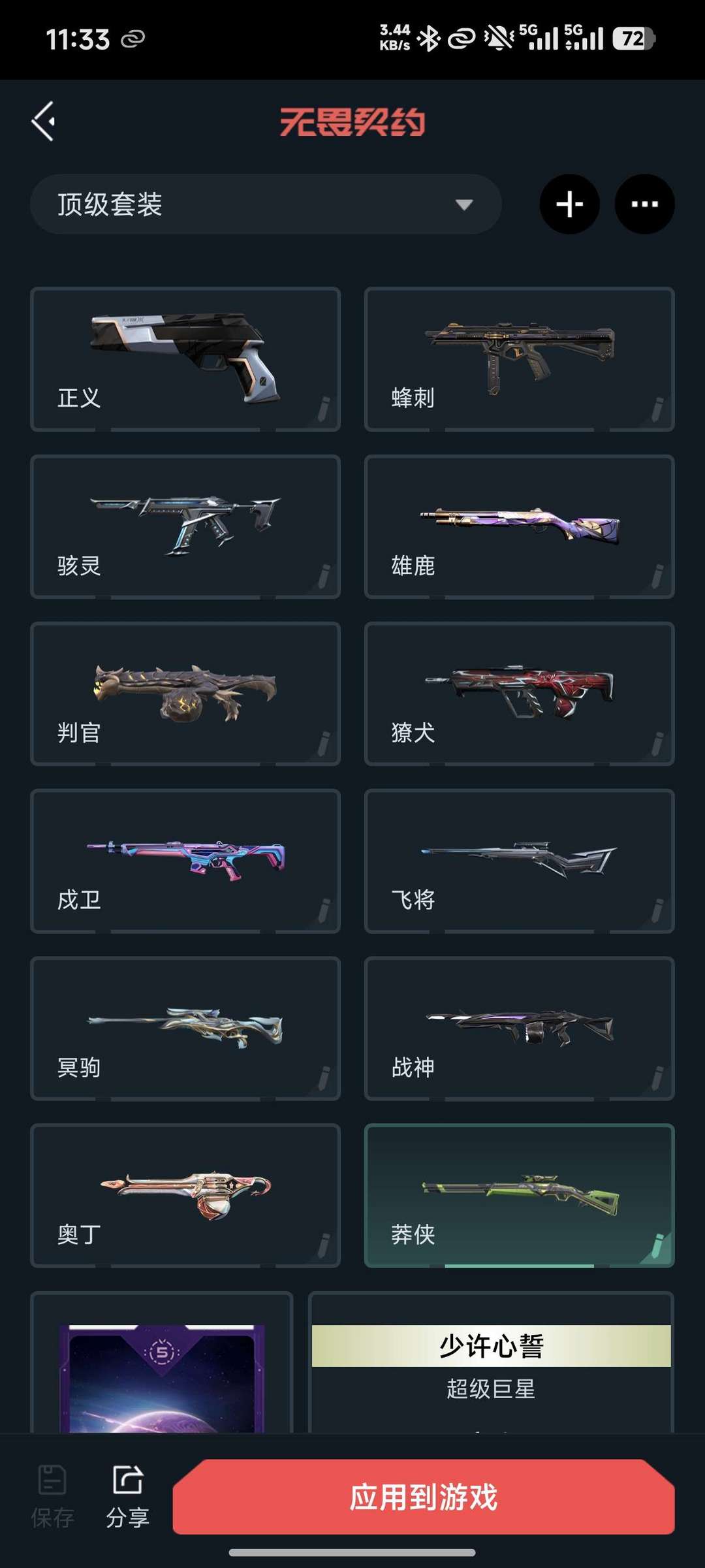Select the 骇灵 weapon skin card

(185, 526)
